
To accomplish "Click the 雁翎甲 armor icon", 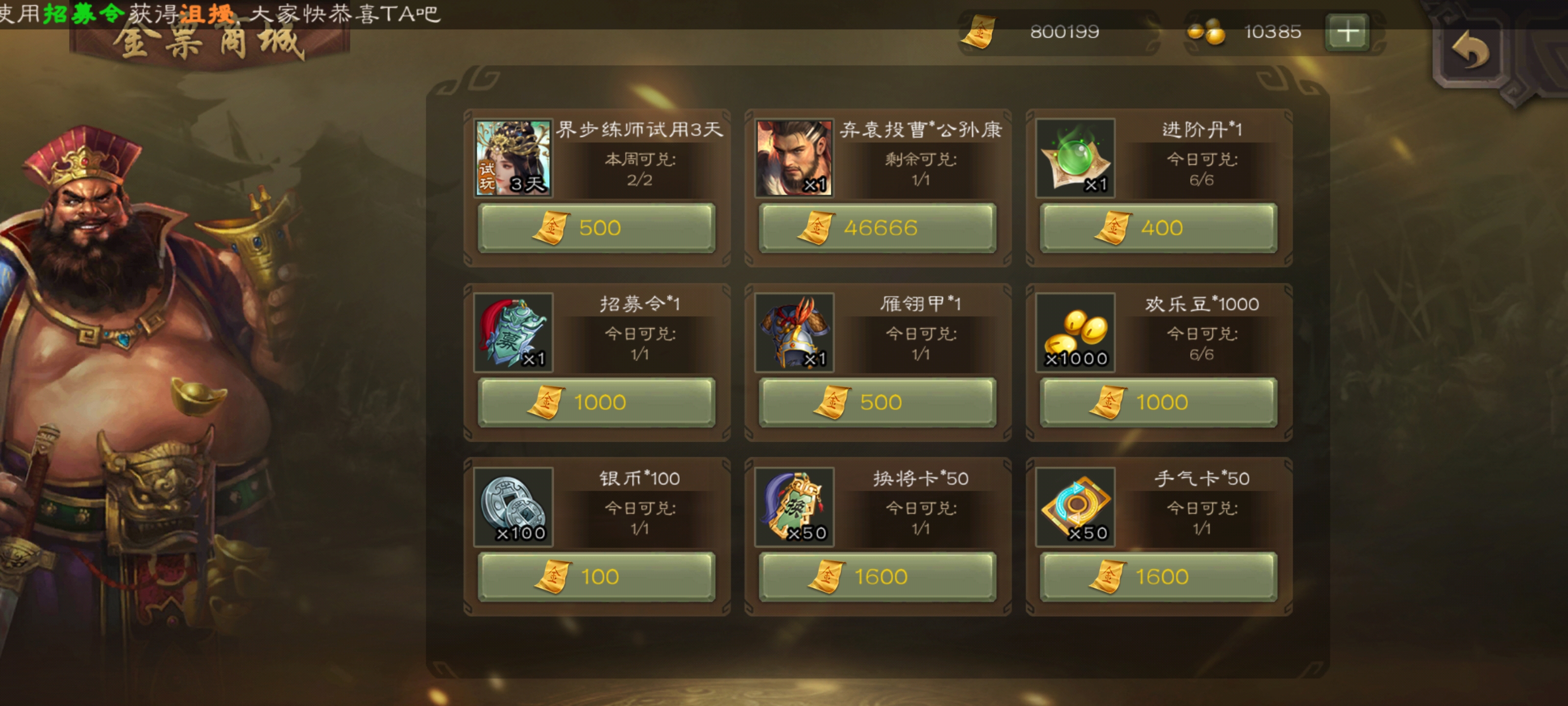I will [x=794, y=332].
